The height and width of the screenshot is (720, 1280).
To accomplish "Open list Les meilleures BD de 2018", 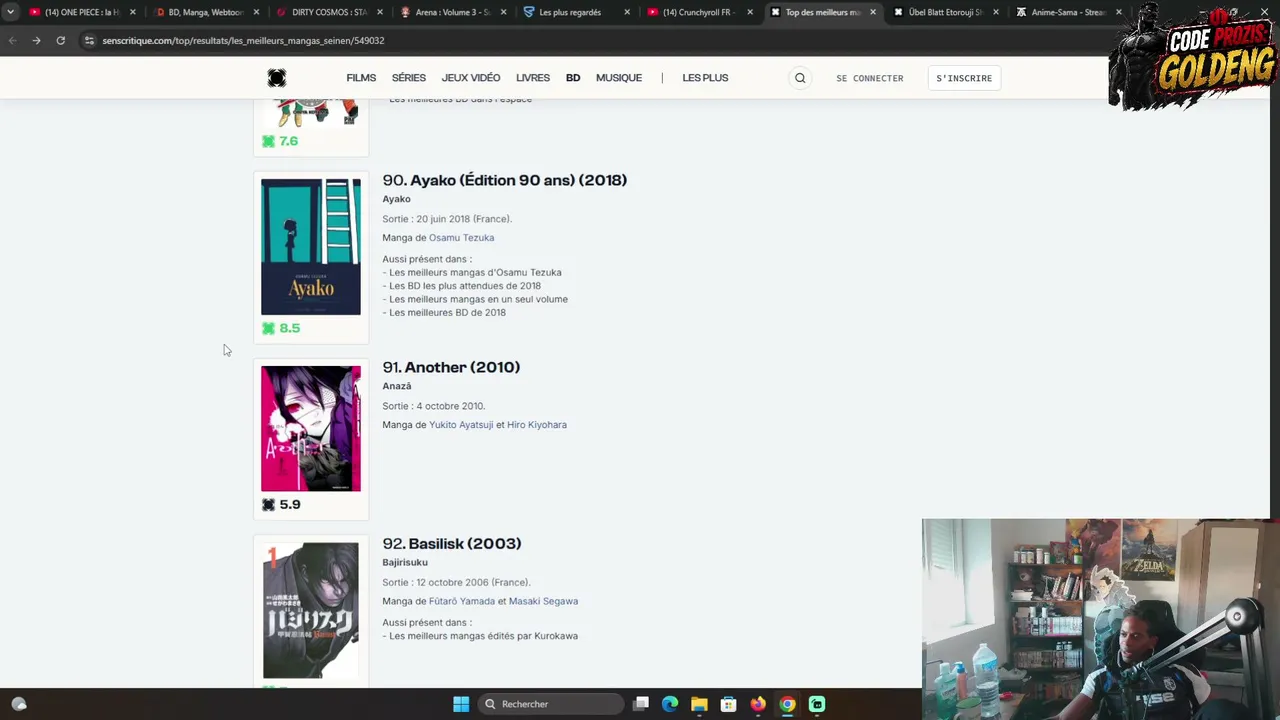I will tap(447, 313).
